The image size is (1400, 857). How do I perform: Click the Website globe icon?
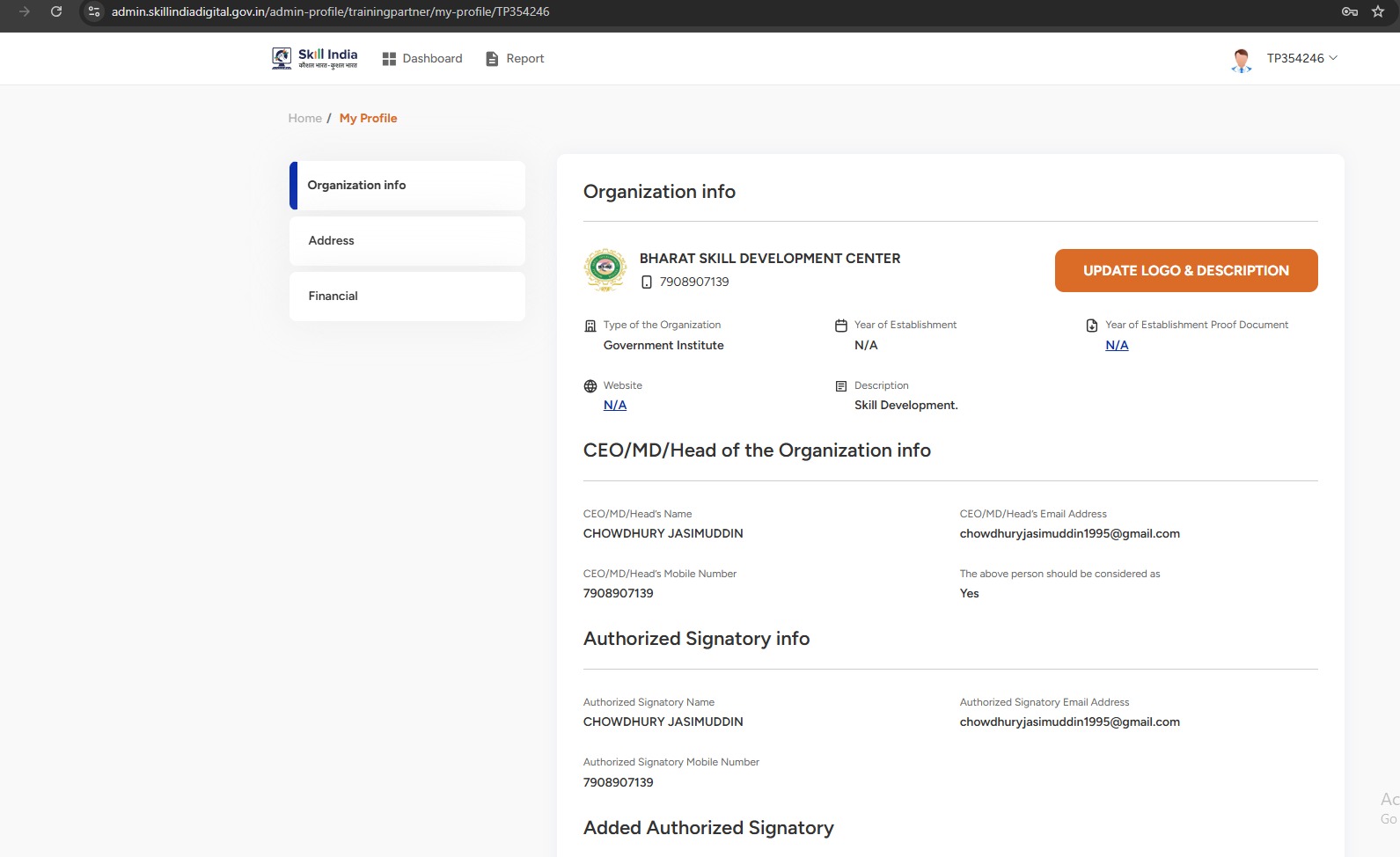pos(590,386)
